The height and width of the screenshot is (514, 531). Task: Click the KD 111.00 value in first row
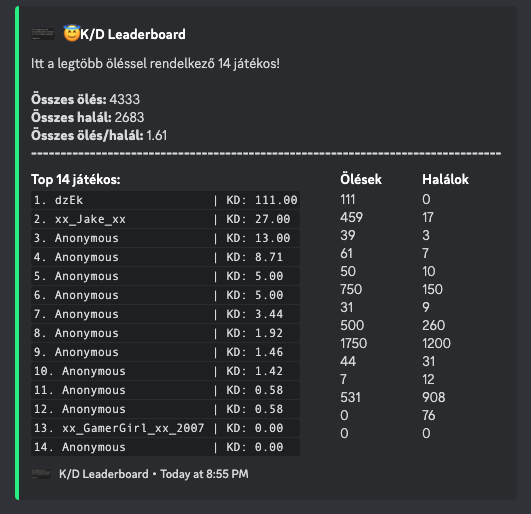coord(276,200)
